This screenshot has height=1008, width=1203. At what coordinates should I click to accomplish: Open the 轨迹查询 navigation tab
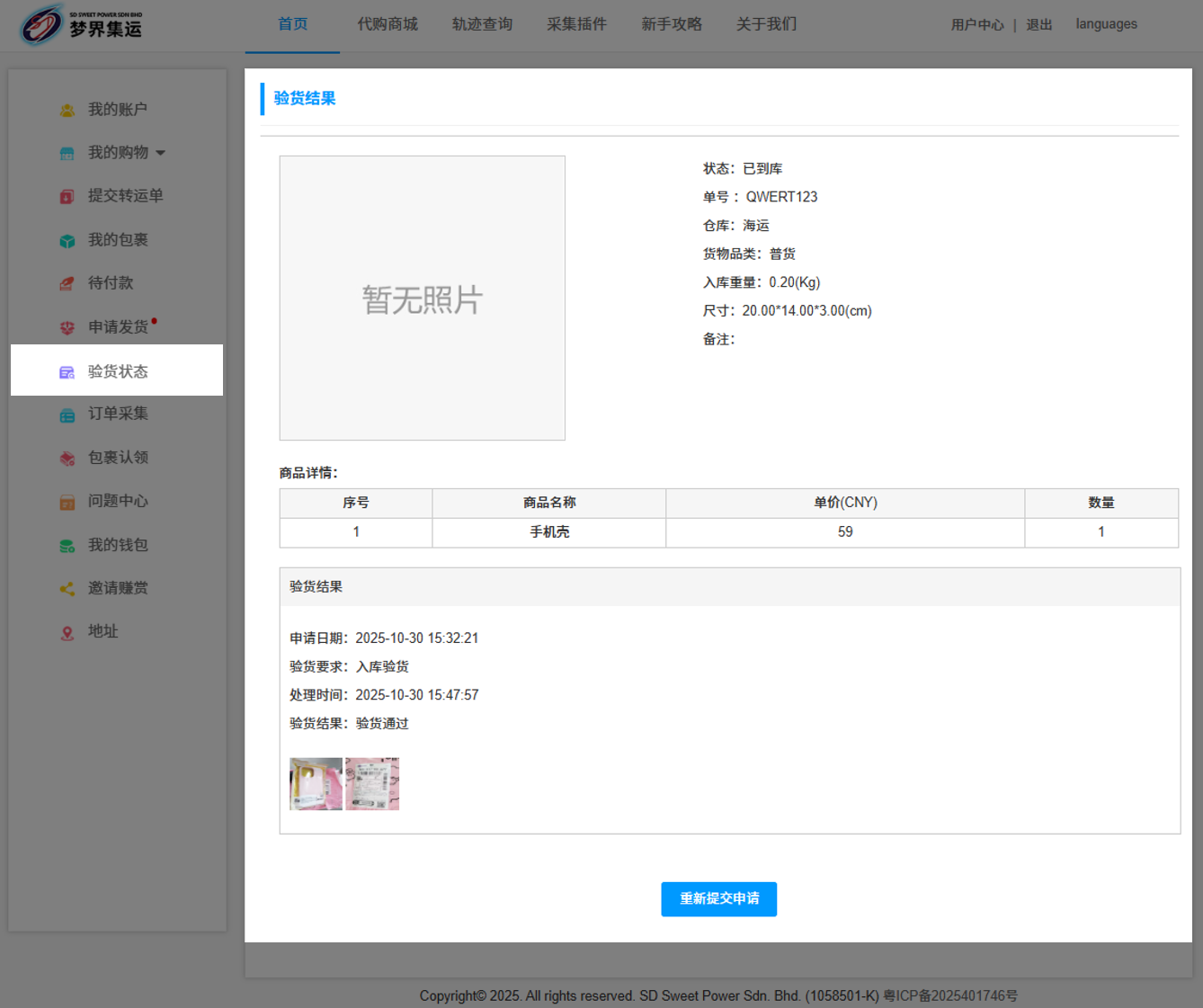click(x=482, y=24)
